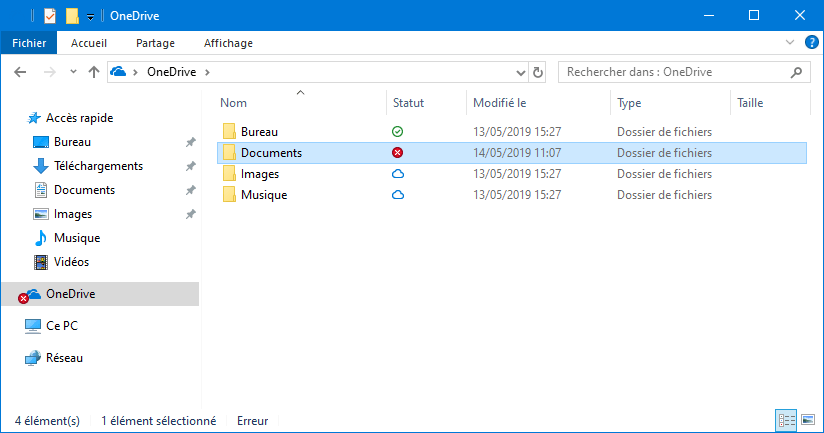The image size is (824, 433).
Task: Select Réseau in the navigation pane
Action: click(64, 358)
